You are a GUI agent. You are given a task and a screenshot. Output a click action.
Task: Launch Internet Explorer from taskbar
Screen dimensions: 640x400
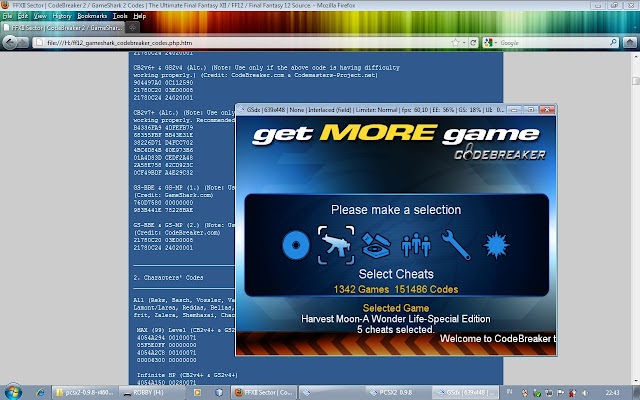[40, 392]
